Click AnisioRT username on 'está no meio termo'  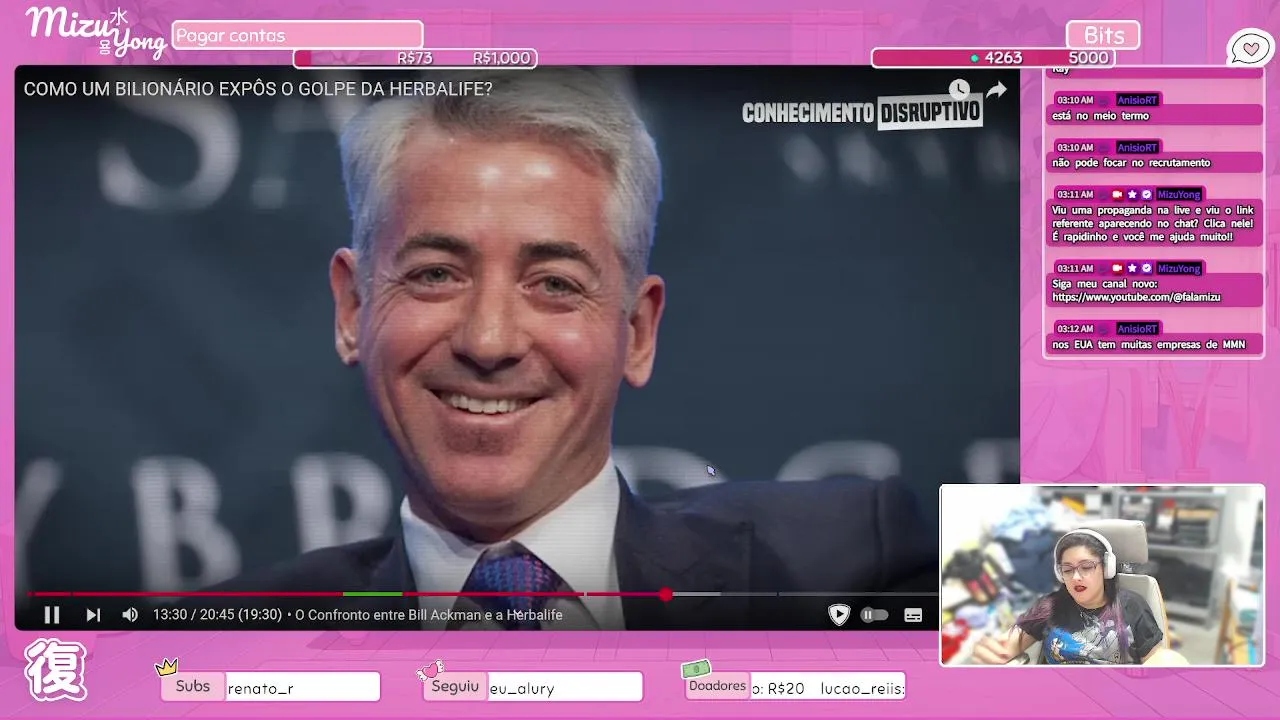tap(1137, 100)
